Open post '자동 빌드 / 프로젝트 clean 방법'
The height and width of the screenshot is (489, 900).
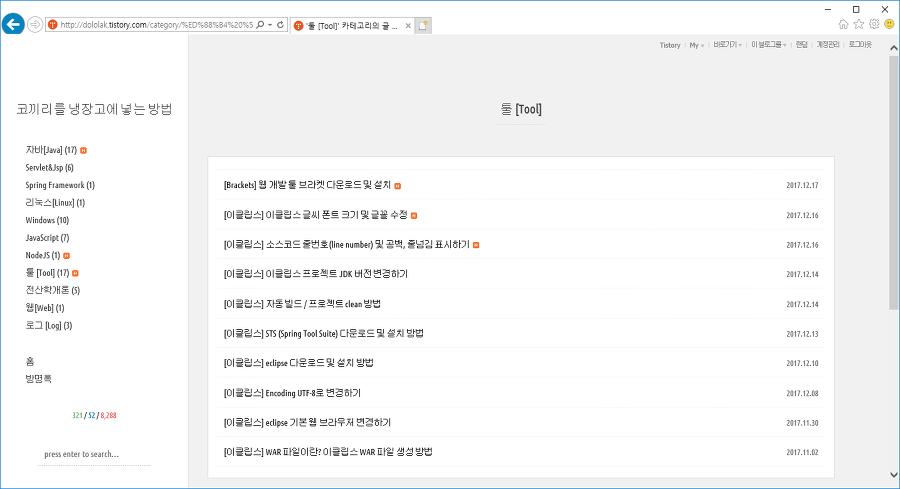[302, 304]
